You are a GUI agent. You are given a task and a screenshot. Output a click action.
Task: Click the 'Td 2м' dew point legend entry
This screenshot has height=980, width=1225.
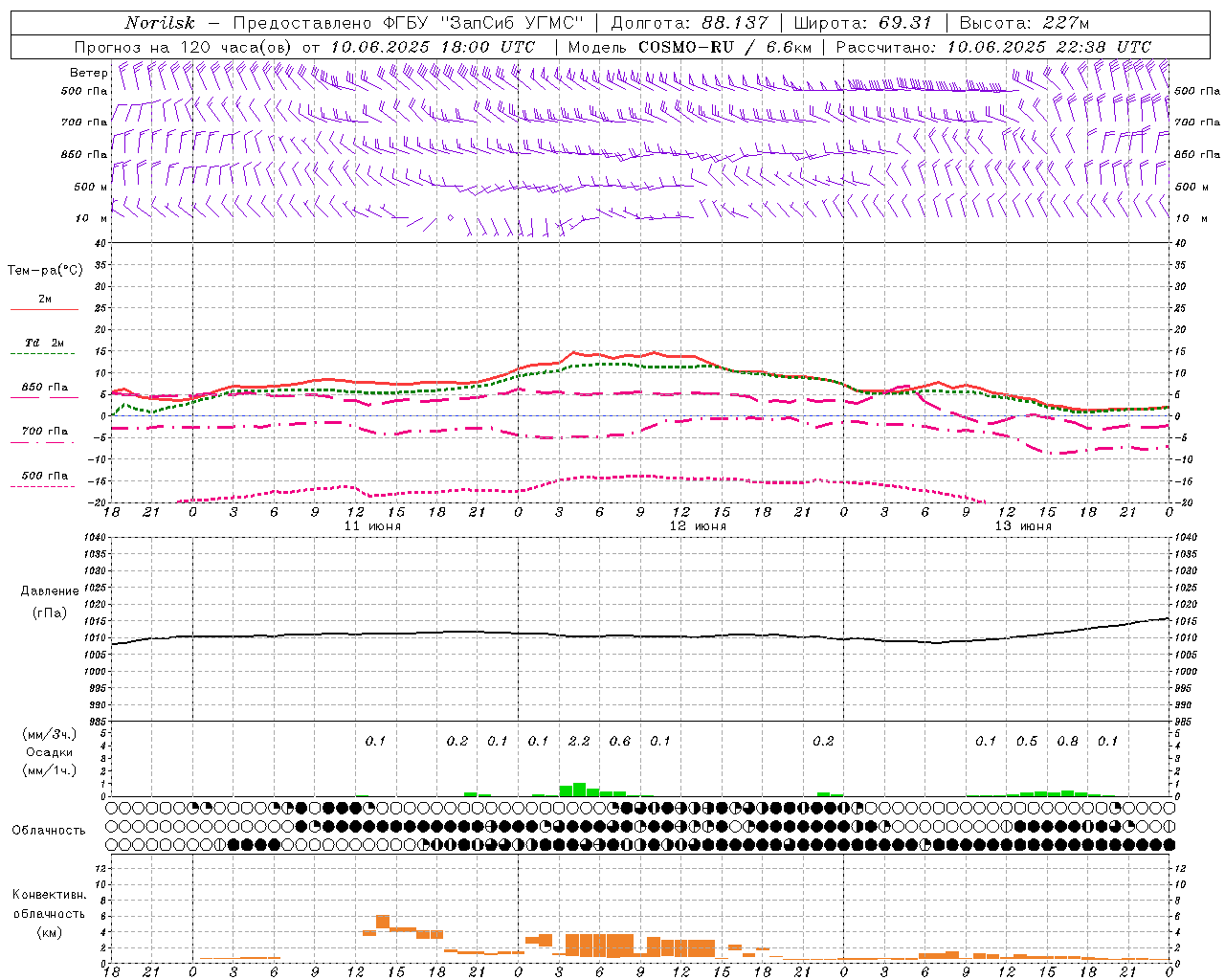pos(45,343)
